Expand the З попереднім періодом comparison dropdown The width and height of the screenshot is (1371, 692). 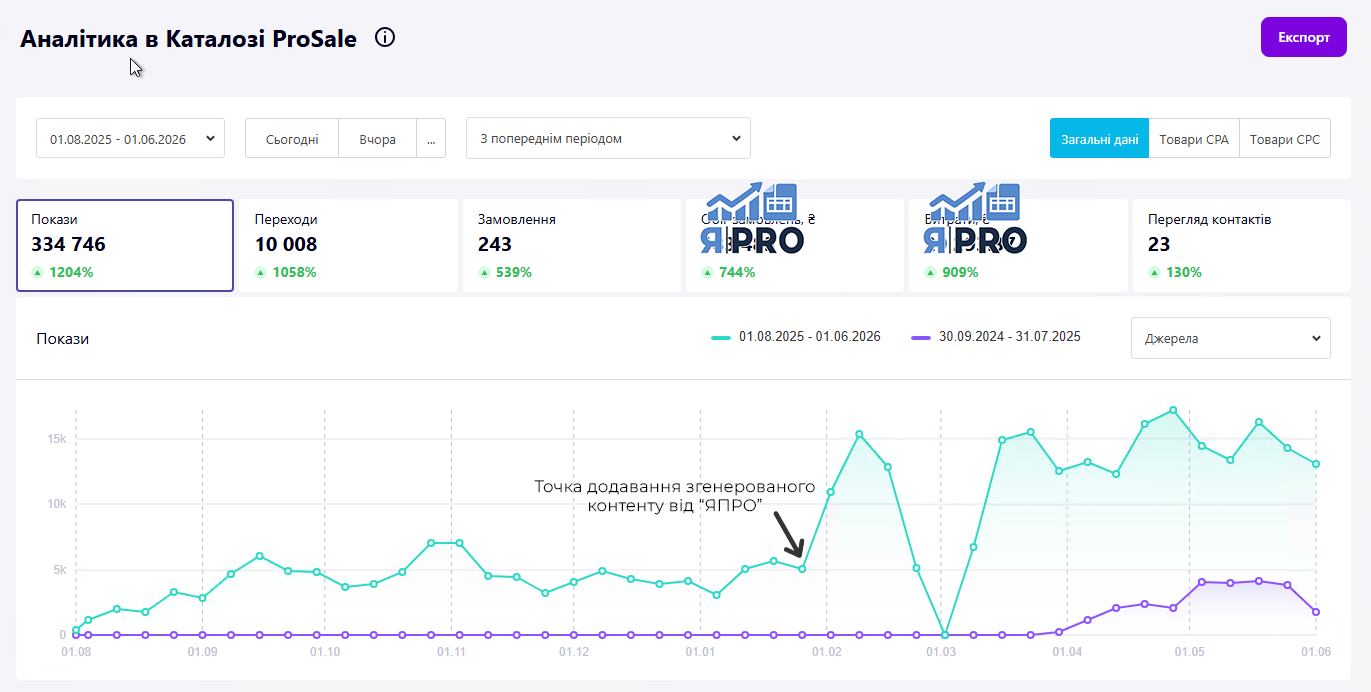tap(608, 138)
